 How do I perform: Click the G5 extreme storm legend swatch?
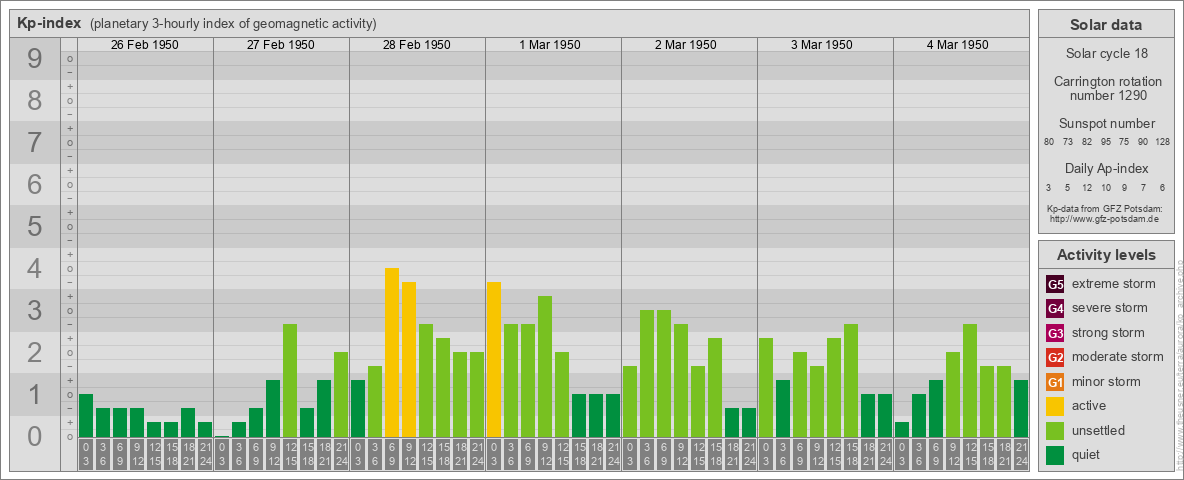1055,285
